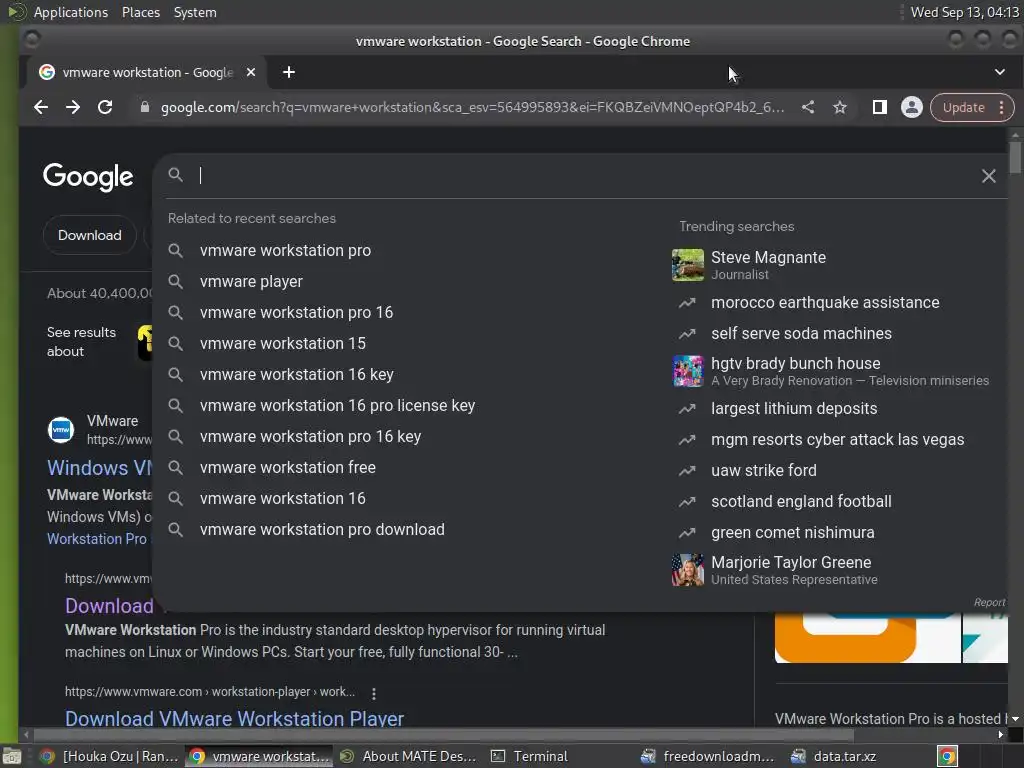Click the Report link under suggestions
Image resolution: width=1024 pixels, height=768 pixels.
989,603
